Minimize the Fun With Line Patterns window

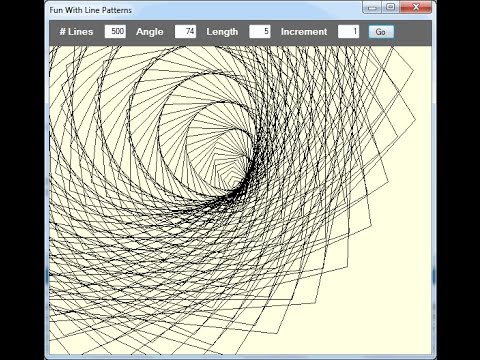372,7
